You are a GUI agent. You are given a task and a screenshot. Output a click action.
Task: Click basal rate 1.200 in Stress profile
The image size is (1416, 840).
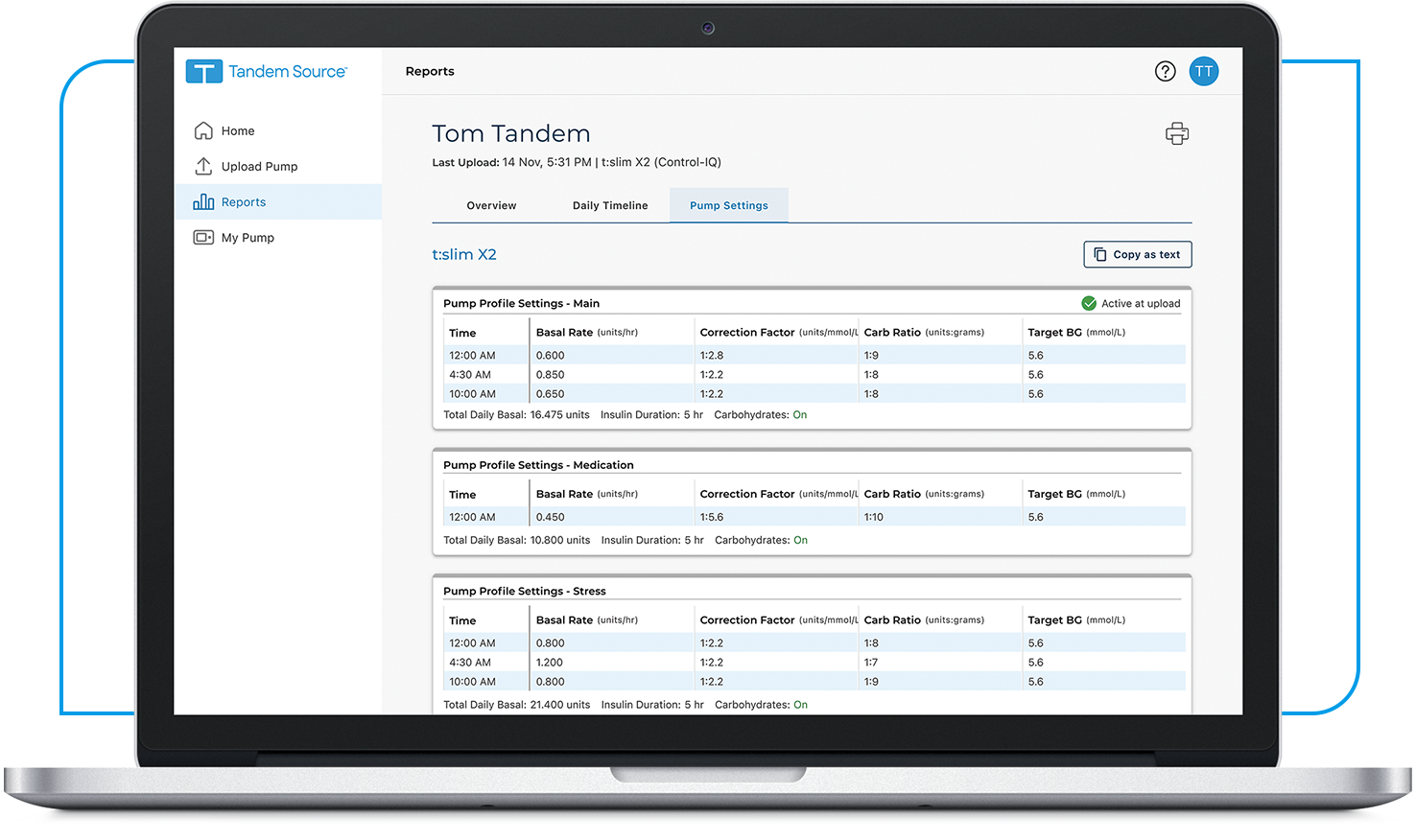[x=550, y=662]
